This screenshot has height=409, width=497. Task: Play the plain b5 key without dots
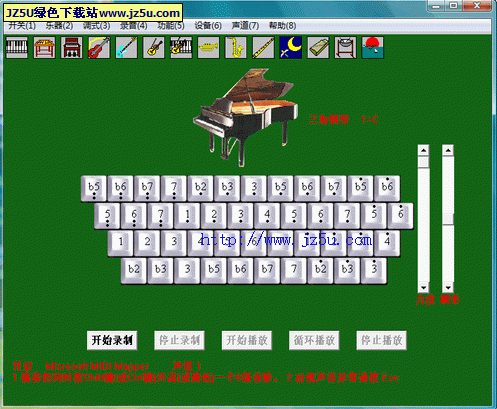pyautogui.click(x=214, y=271)
